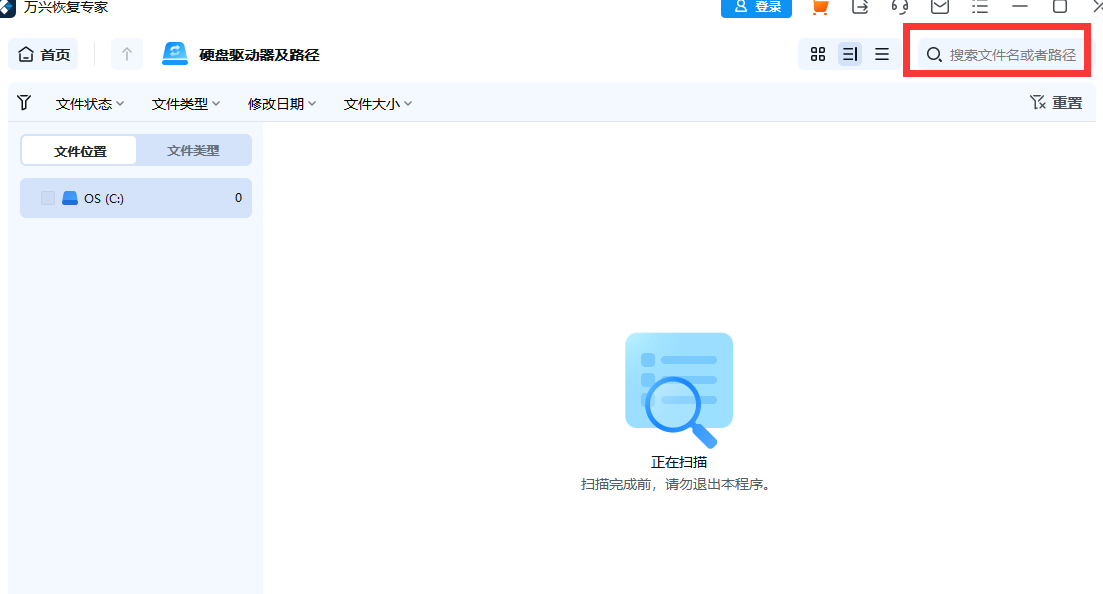
Task: Tick the checkbox next to OS (C:)
Action: [x=47, y=197]
